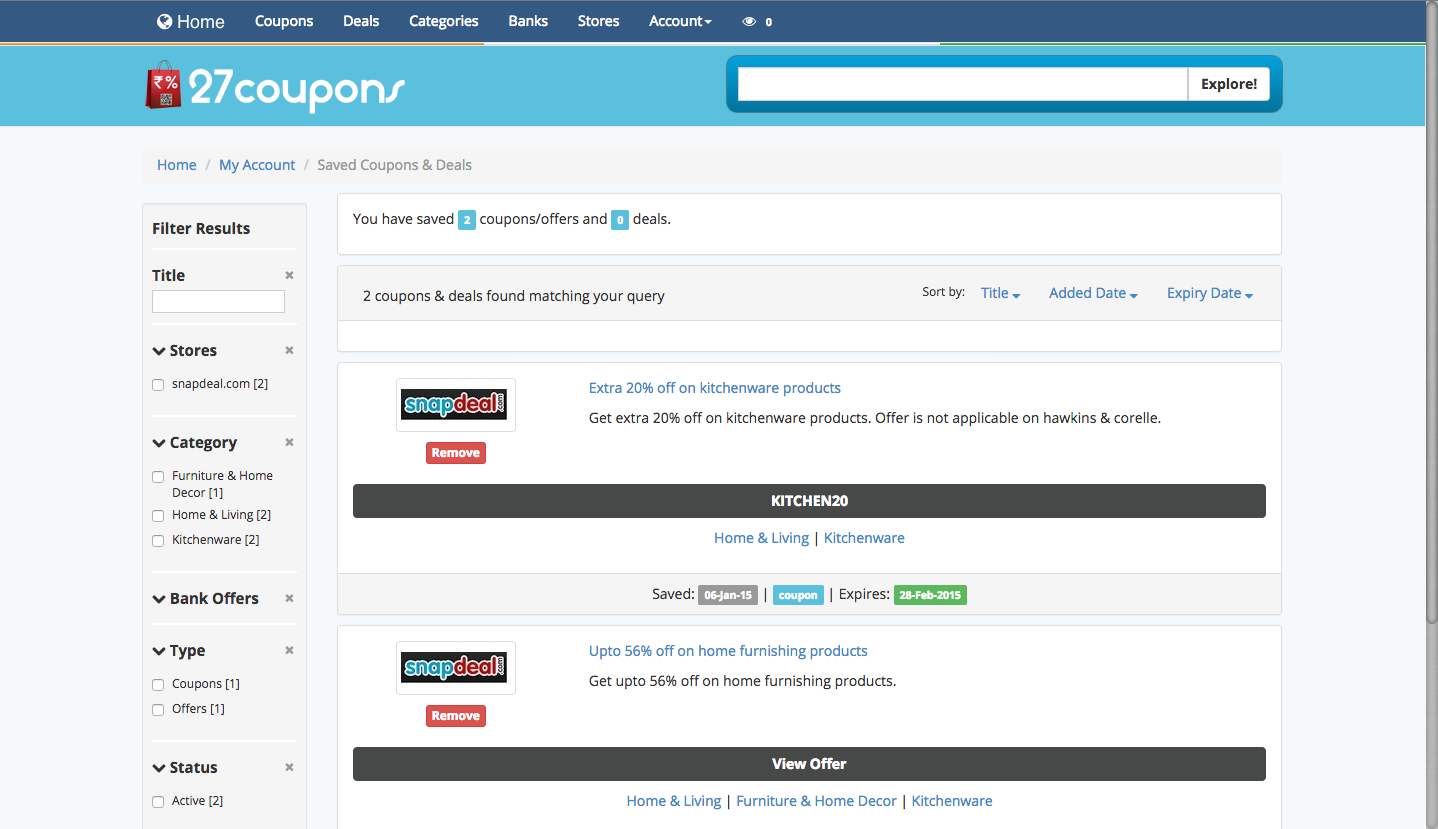Click Kitchenware link under View Offer
The width and height of the screenshot is (1438, 829).
pyautogui.click(x=952, y=801)
